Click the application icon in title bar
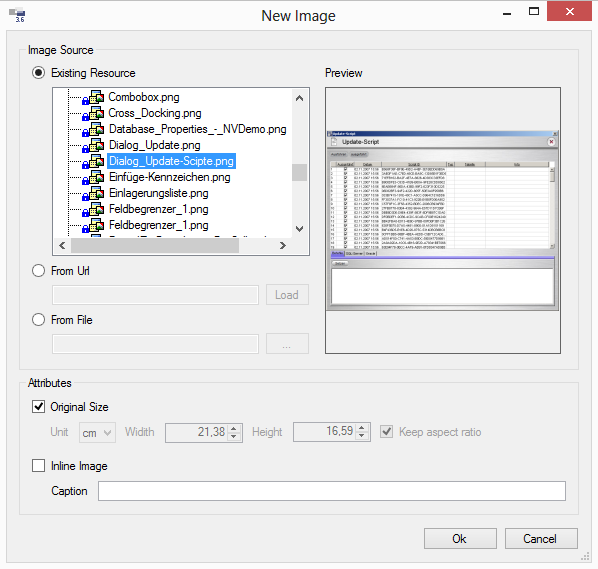The image size is (598, 569). click(x=17, y=15)
